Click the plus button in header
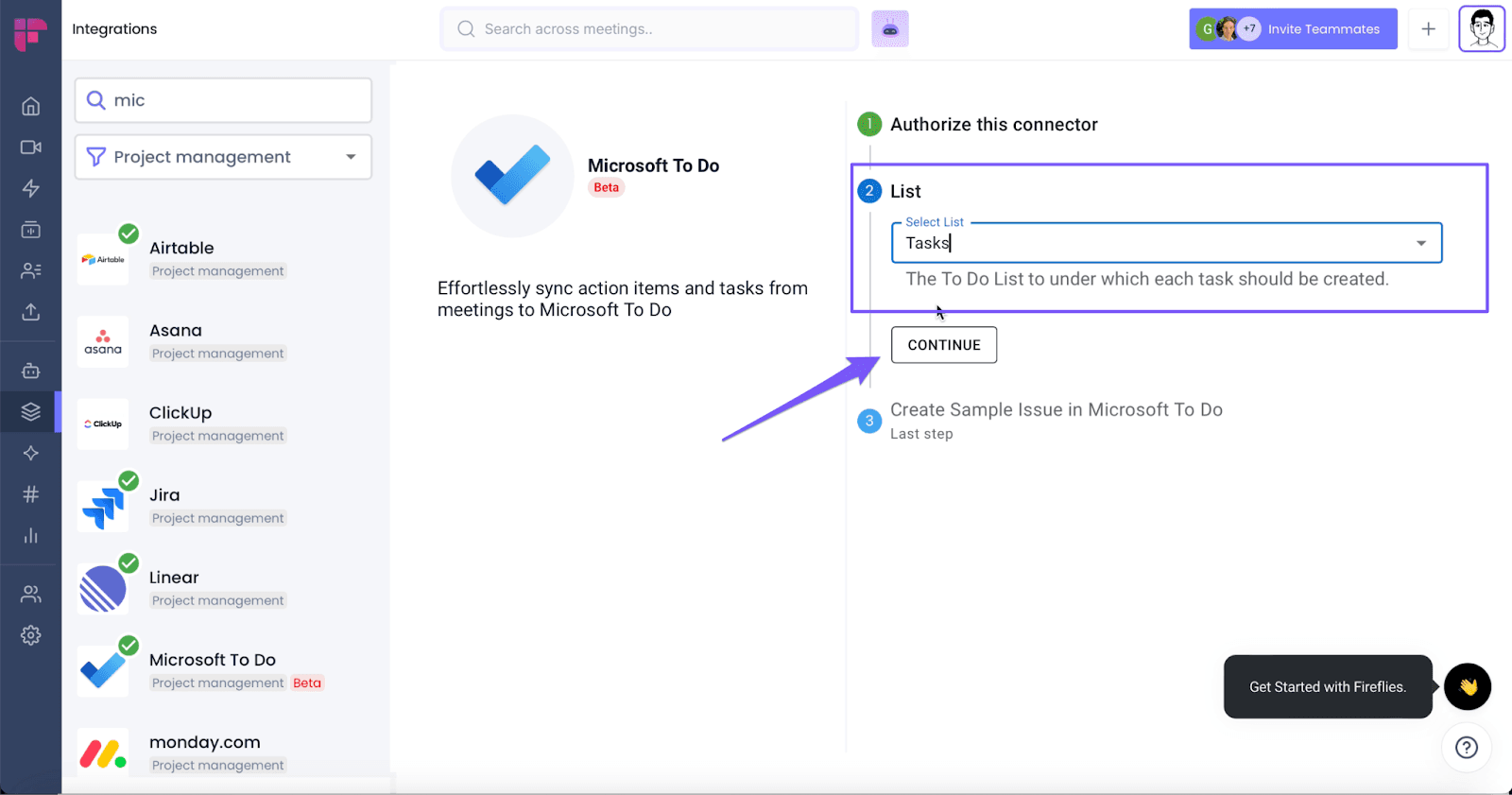Image resolution: width=1512 pixels, height=795 pixels. pyautogui.click(x=1428, y=29)
